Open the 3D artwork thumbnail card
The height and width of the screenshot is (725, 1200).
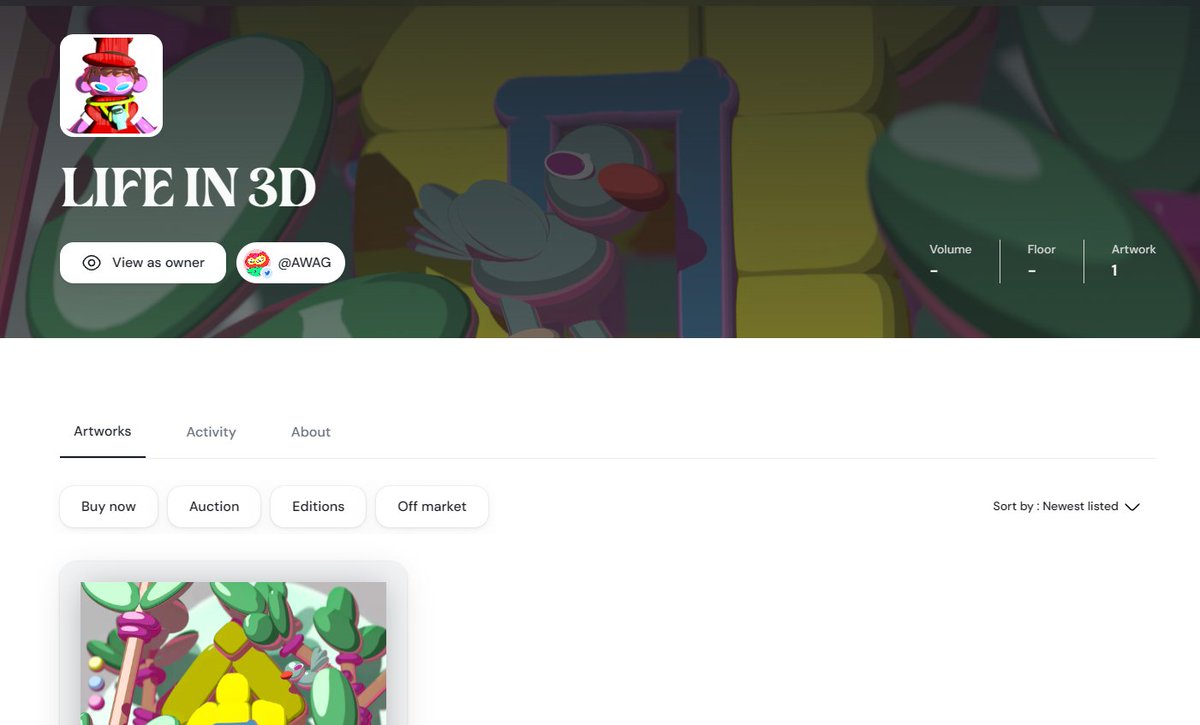233,645
